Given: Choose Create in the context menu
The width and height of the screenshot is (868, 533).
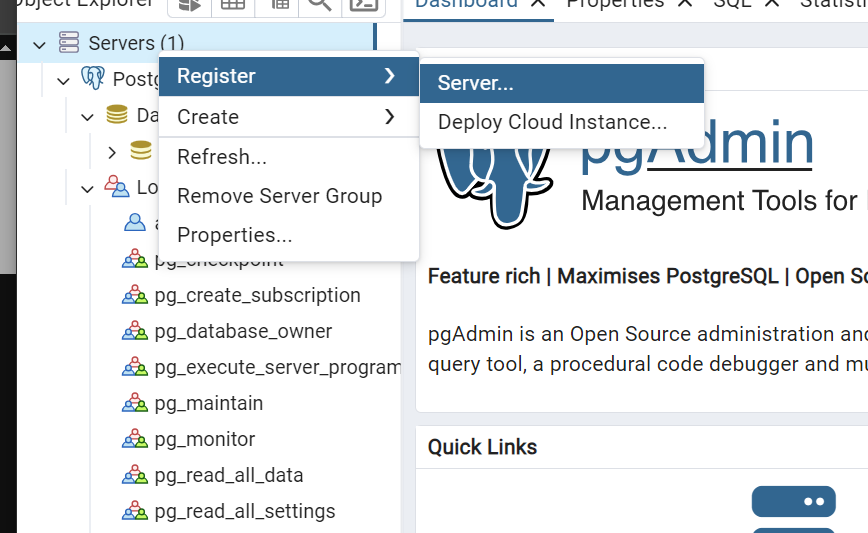Looking at the screenshot, I should 288,116.
